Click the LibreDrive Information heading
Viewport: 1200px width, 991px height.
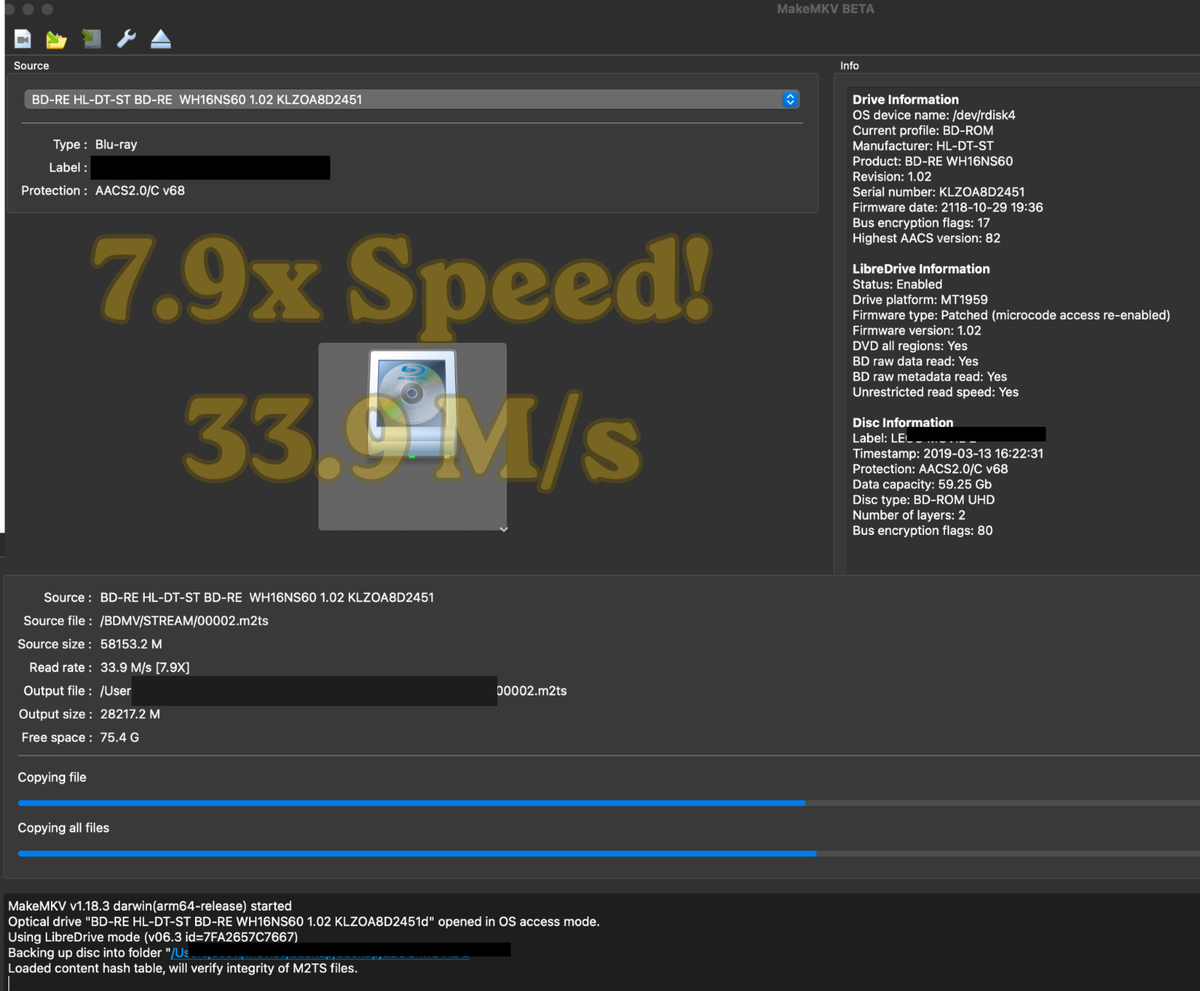tap(921, 268)
